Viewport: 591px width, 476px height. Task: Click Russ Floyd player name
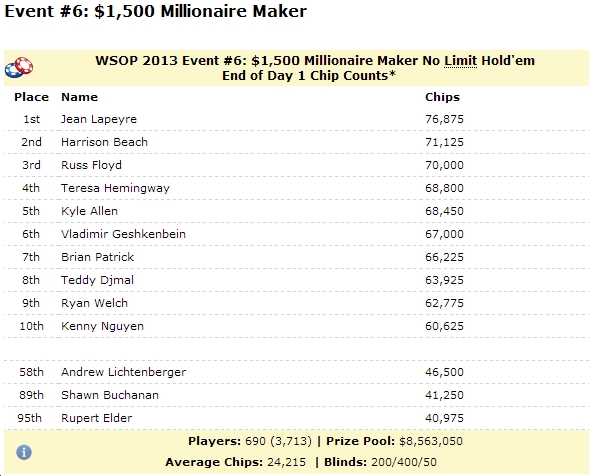[91, 165]
